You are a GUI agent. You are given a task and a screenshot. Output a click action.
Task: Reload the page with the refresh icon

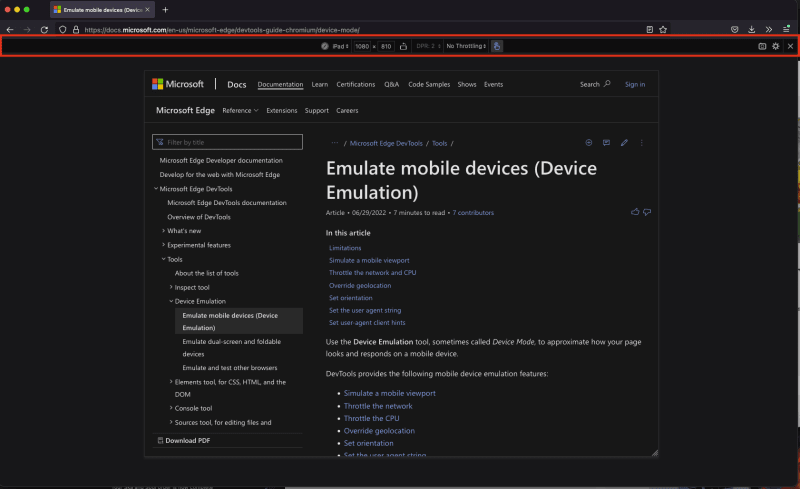click(x=44, y=30)
